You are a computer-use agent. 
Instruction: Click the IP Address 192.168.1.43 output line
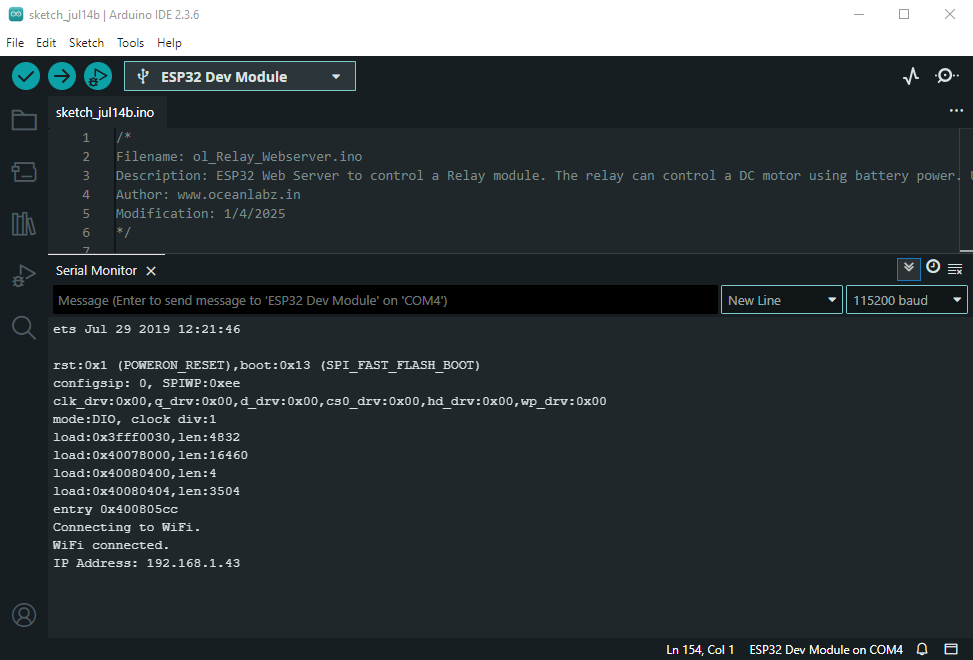tap(146, 563)
